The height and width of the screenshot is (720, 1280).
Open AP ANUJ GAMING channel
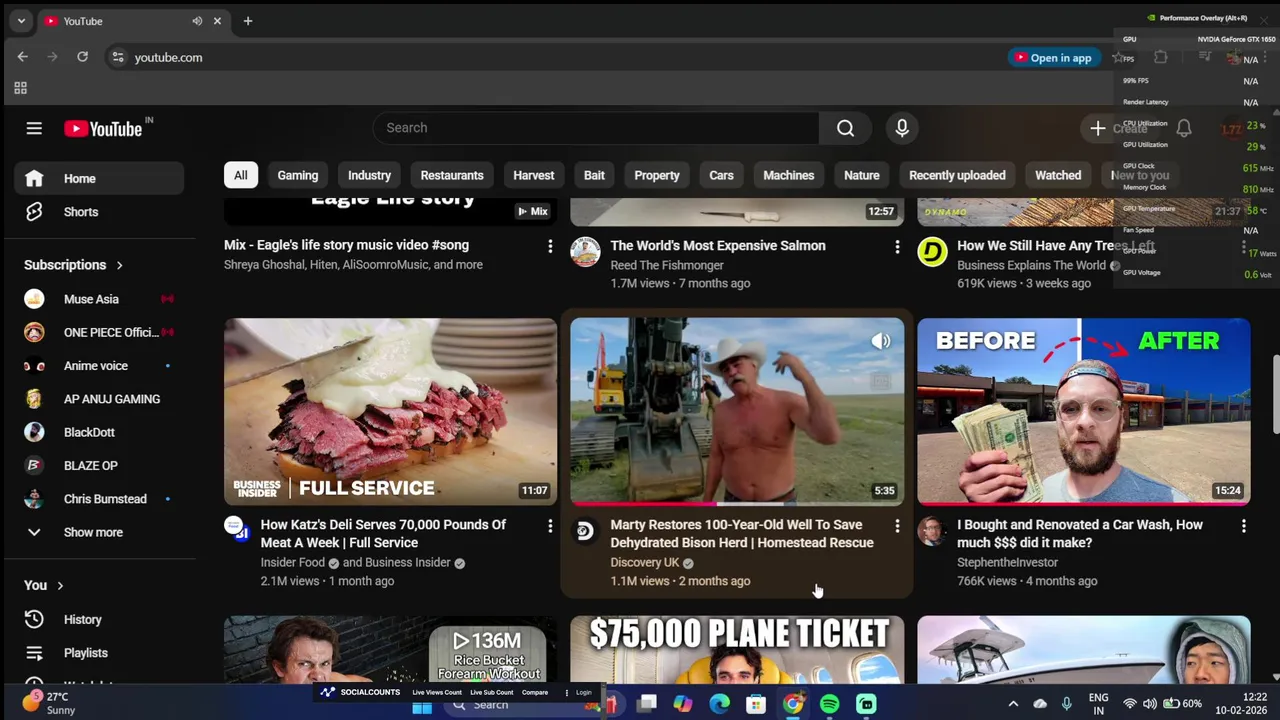coord(99,399)
